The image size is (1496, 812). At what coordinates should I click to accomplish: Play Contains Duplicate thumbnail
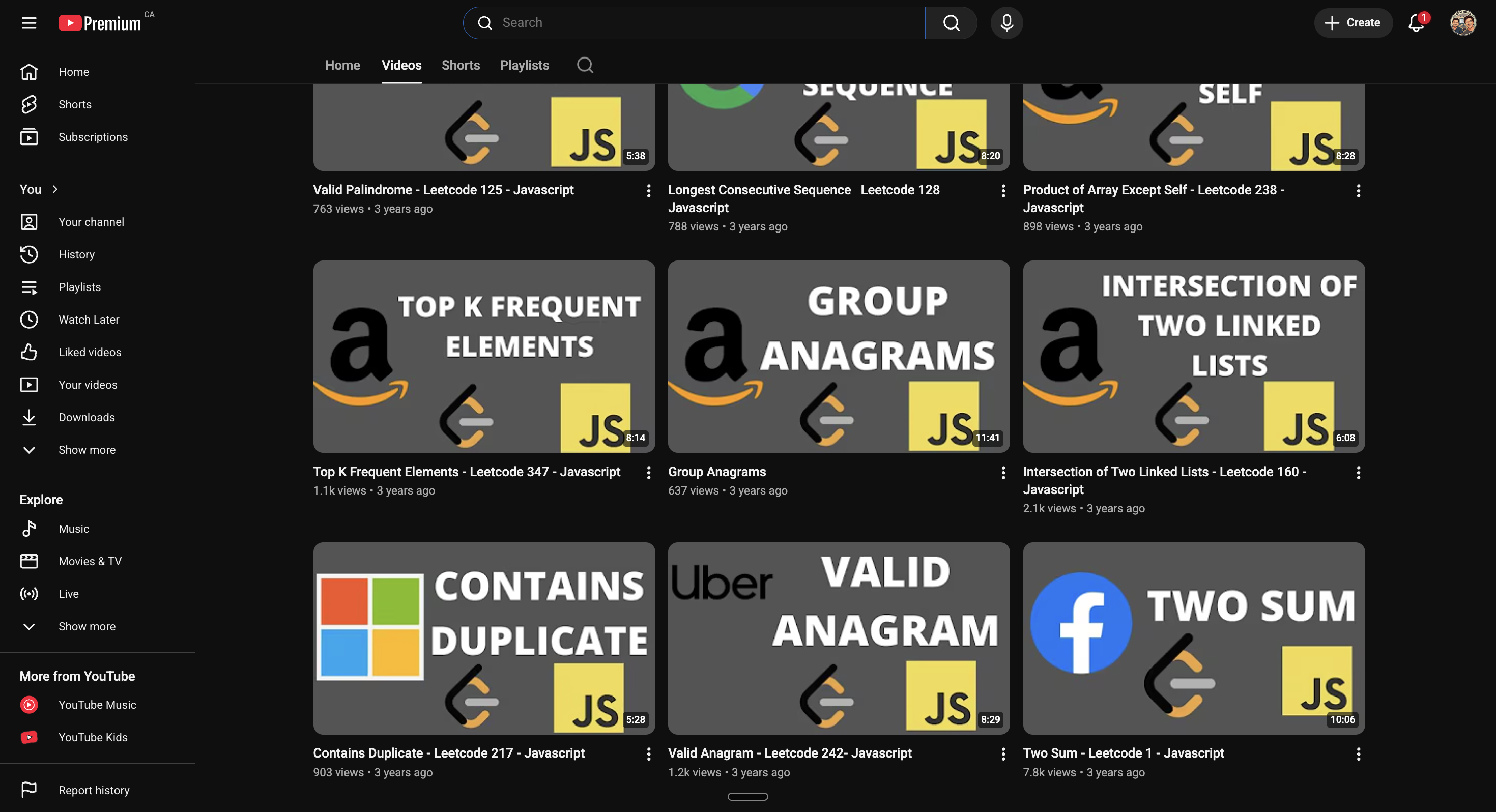click(x=484, y=638)
